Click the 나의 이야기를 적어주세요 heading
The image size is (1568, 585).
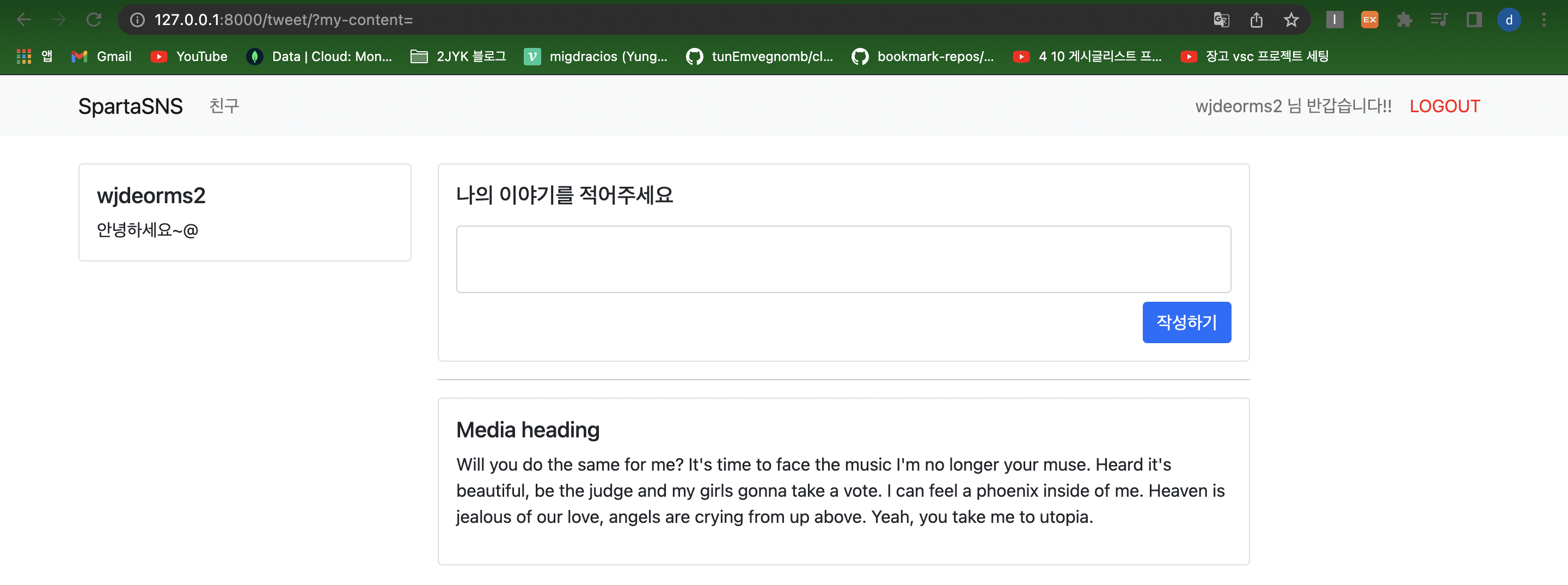pos(564,196)
